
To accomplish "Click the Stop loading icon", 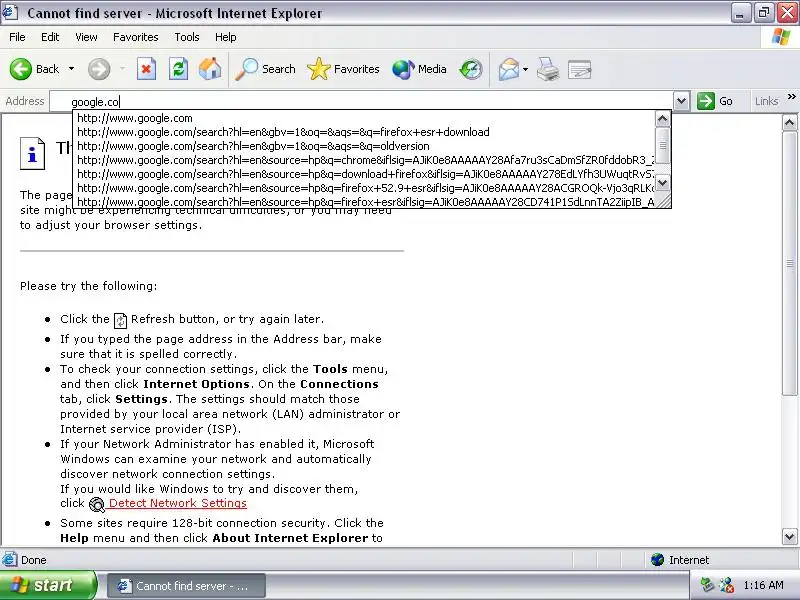I will (146, 69).
